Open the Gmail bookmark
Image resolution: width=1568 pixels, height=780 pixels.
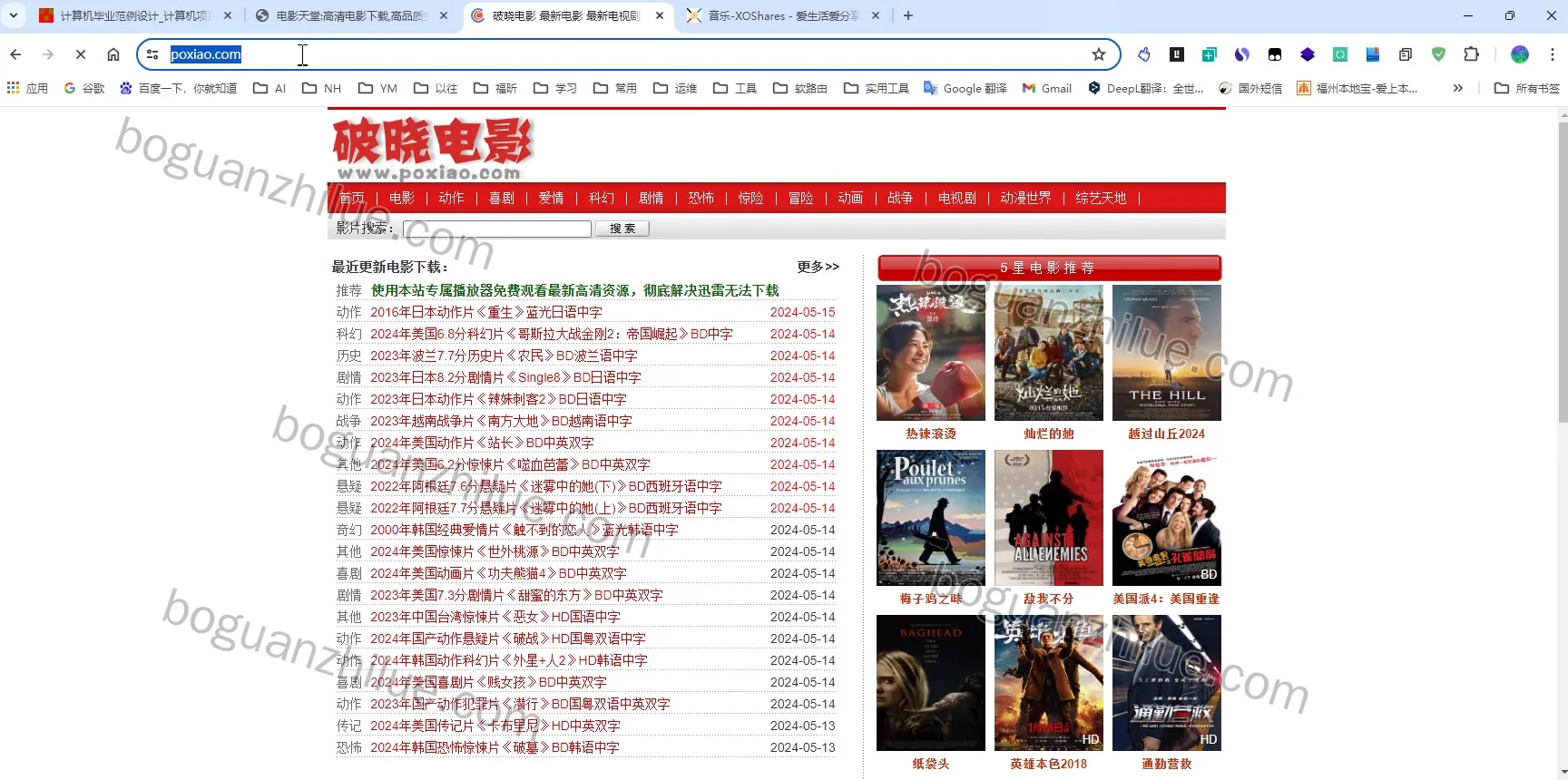tap(1047, 88)
